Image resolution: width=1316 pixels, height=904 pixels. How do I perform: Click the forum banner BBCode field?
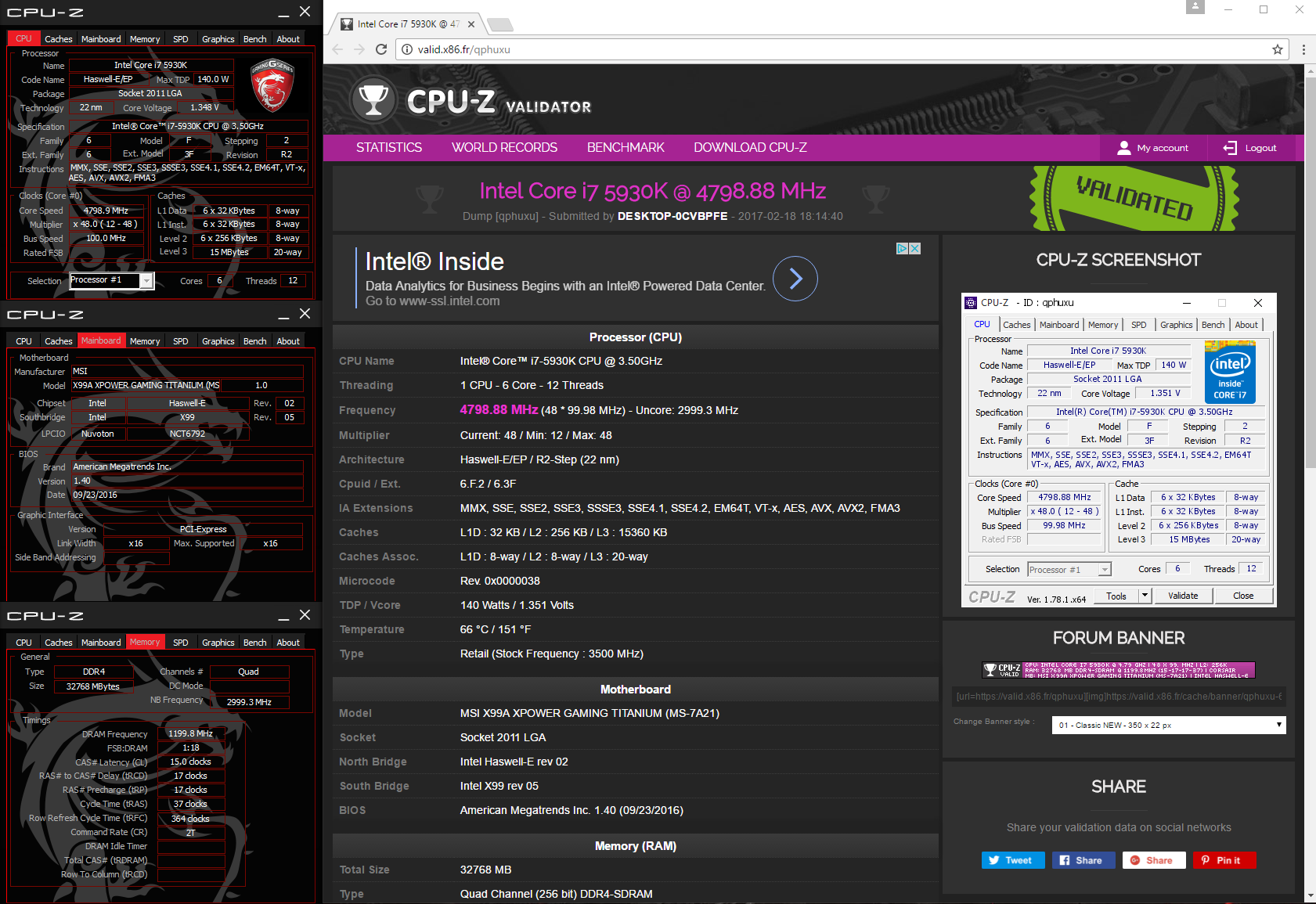pos(1119,697)
